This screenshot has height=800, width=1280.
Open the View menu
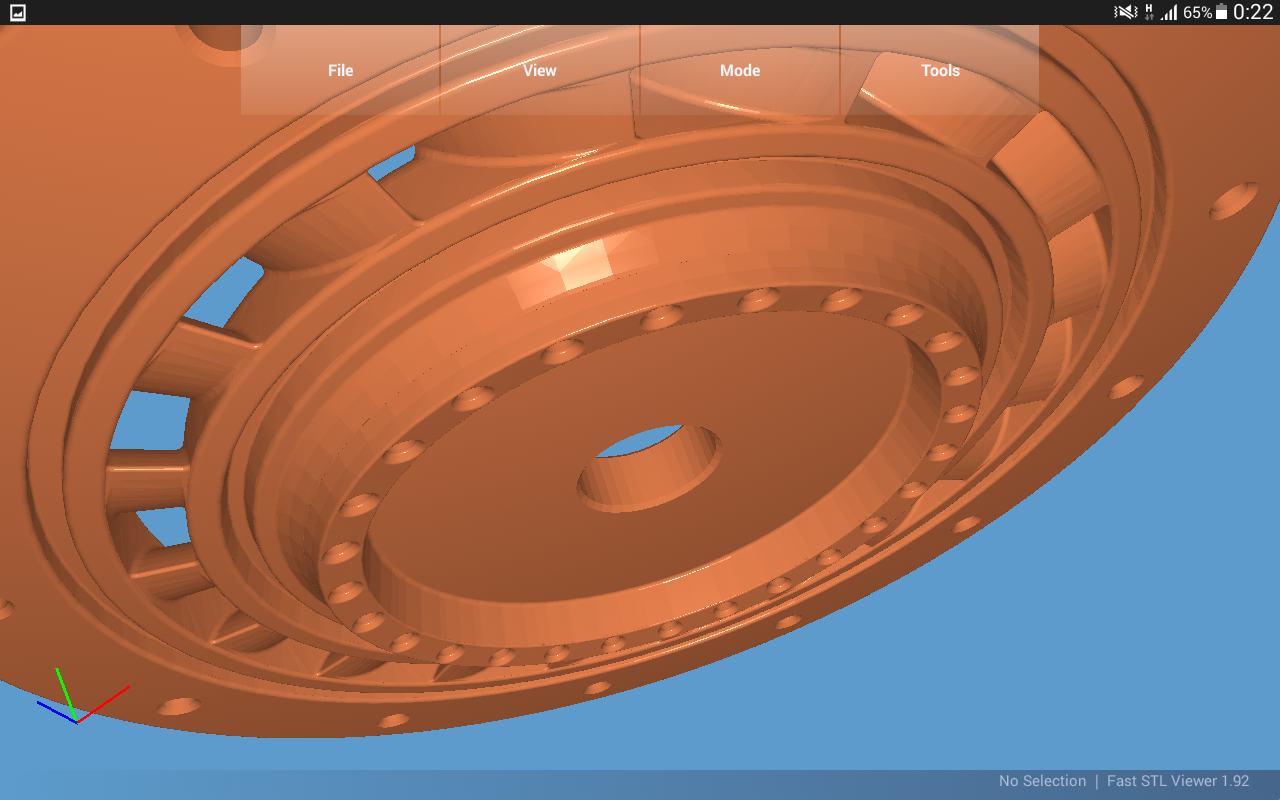540,70
